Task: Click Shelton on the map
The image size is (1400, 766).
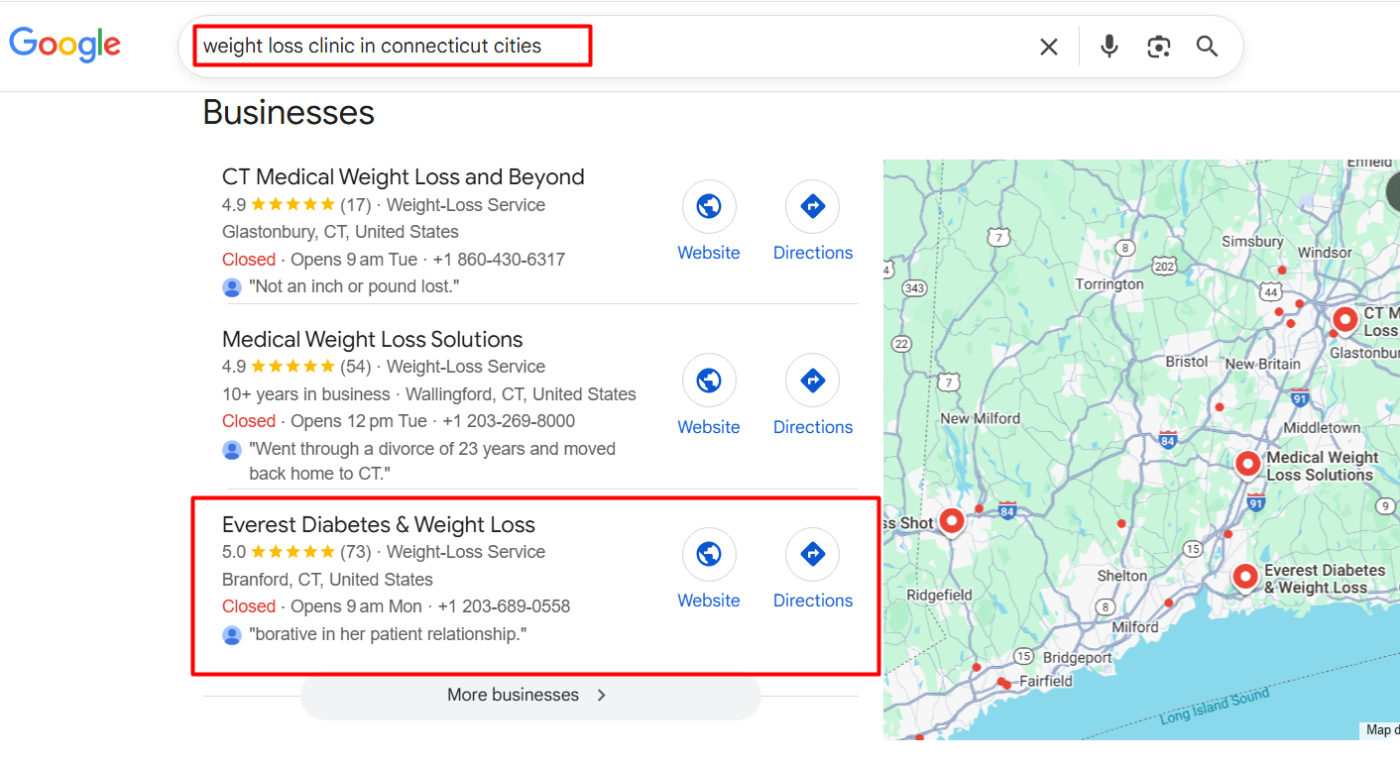Action: click(1122, 575)
